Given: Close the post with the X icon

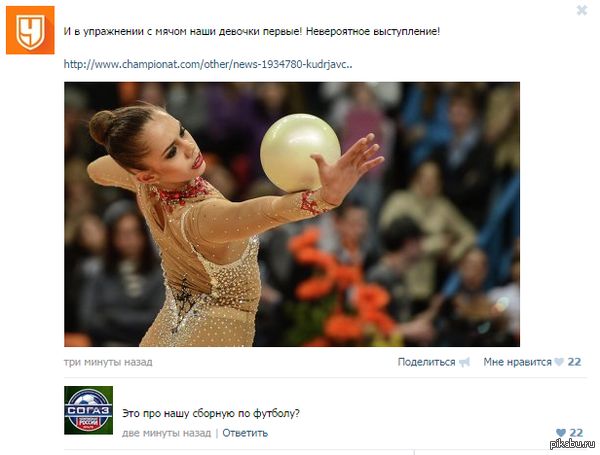Looking at the screenshot, I should point(582,10).
